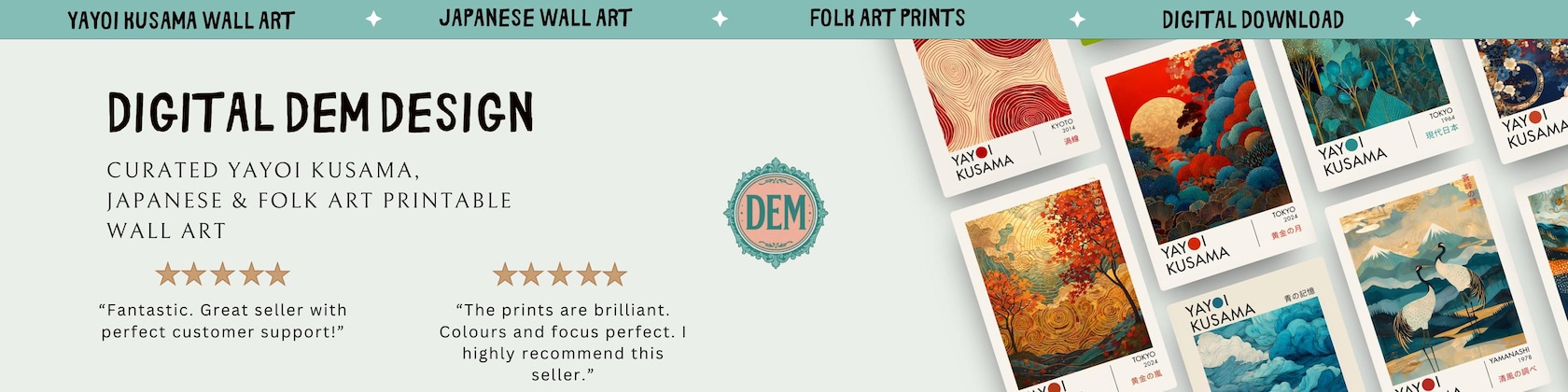Click the sparkle star after Japanese Wall Art

(721, 19)
